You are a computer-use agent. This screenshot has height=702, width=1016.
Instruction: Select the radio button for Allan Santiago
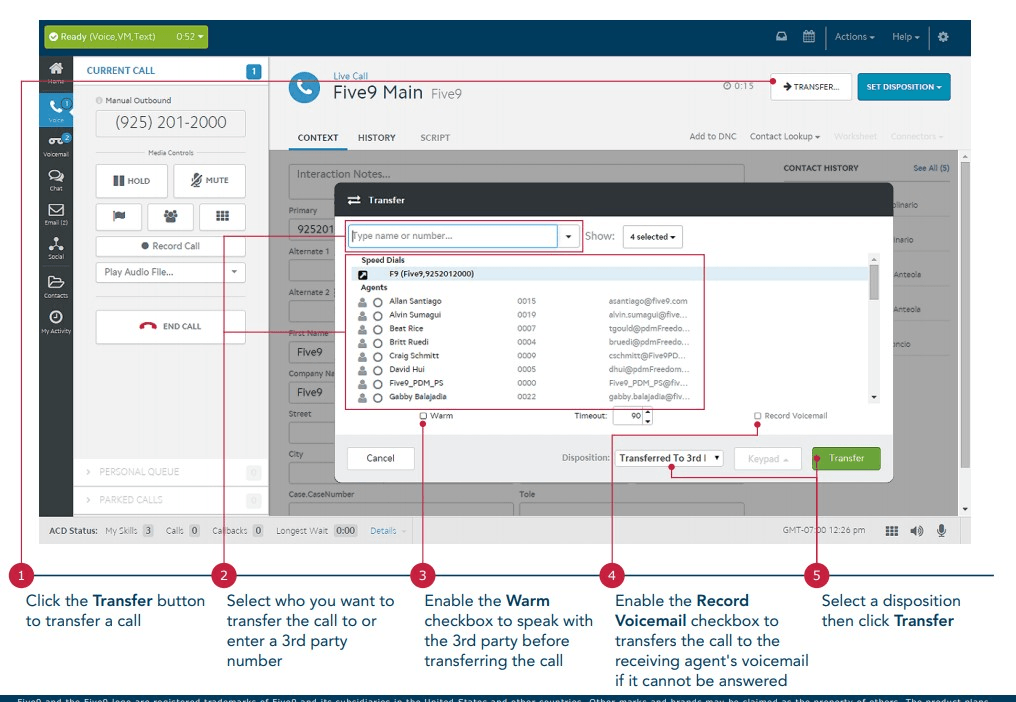click(x=378, y=302)
